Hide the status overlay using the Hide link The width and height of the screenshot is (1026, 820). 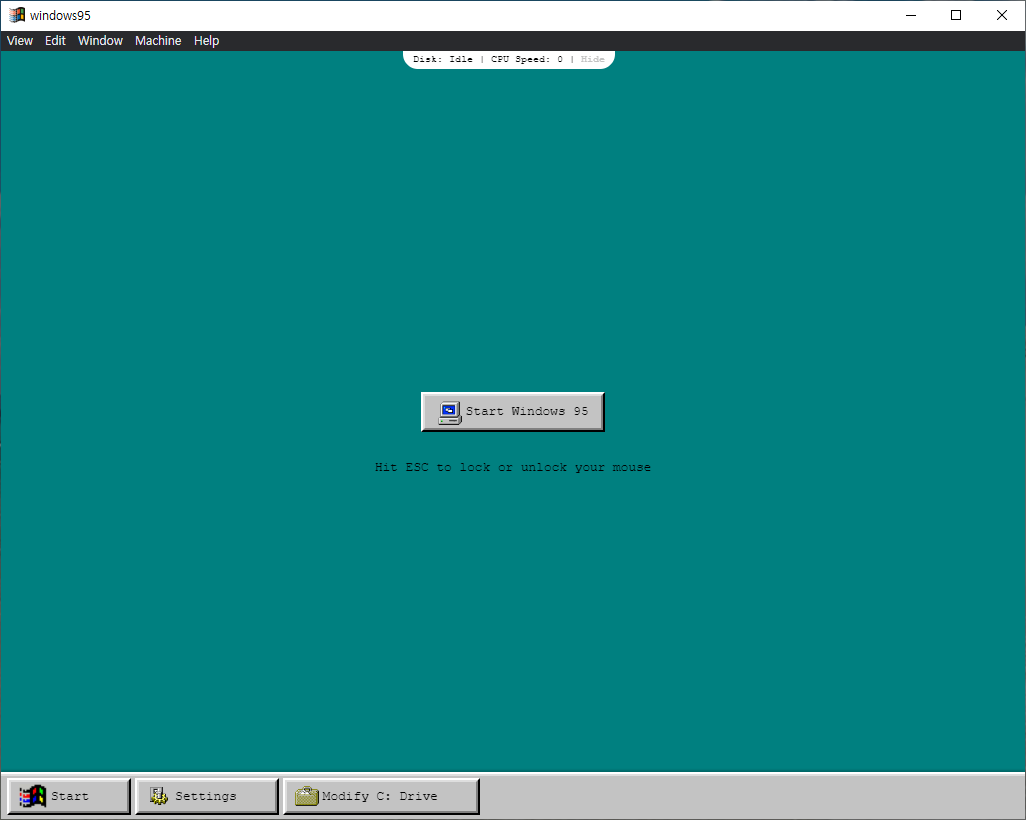pos(592,58)
